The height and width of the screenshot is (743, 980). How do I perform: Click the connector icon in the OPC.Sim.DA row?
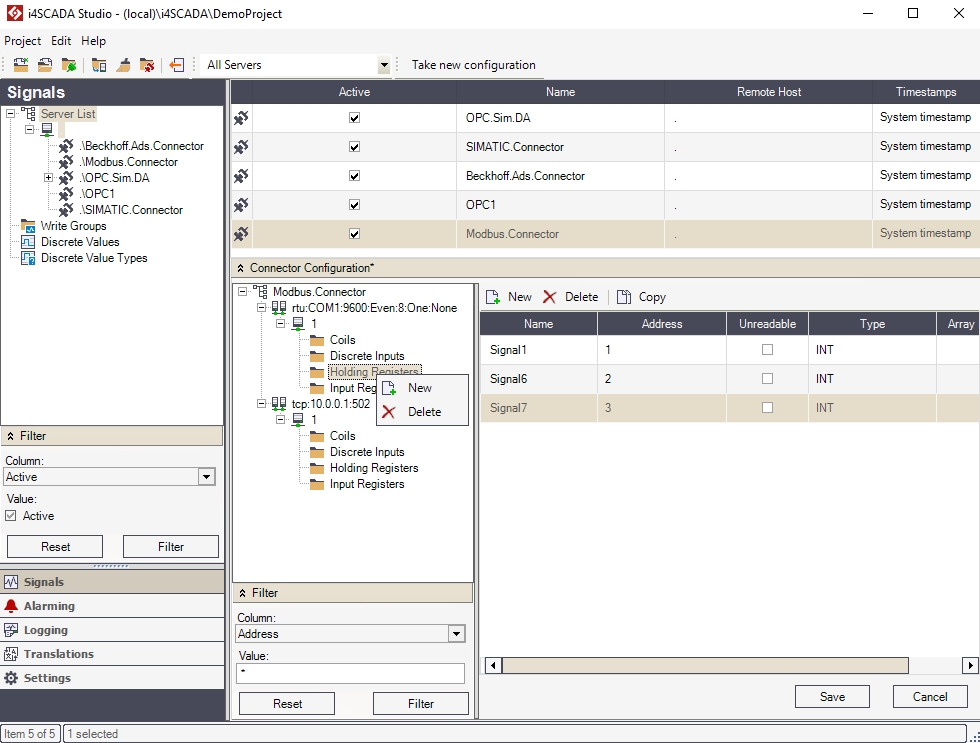pyautogui.click(x=241, y=118)
